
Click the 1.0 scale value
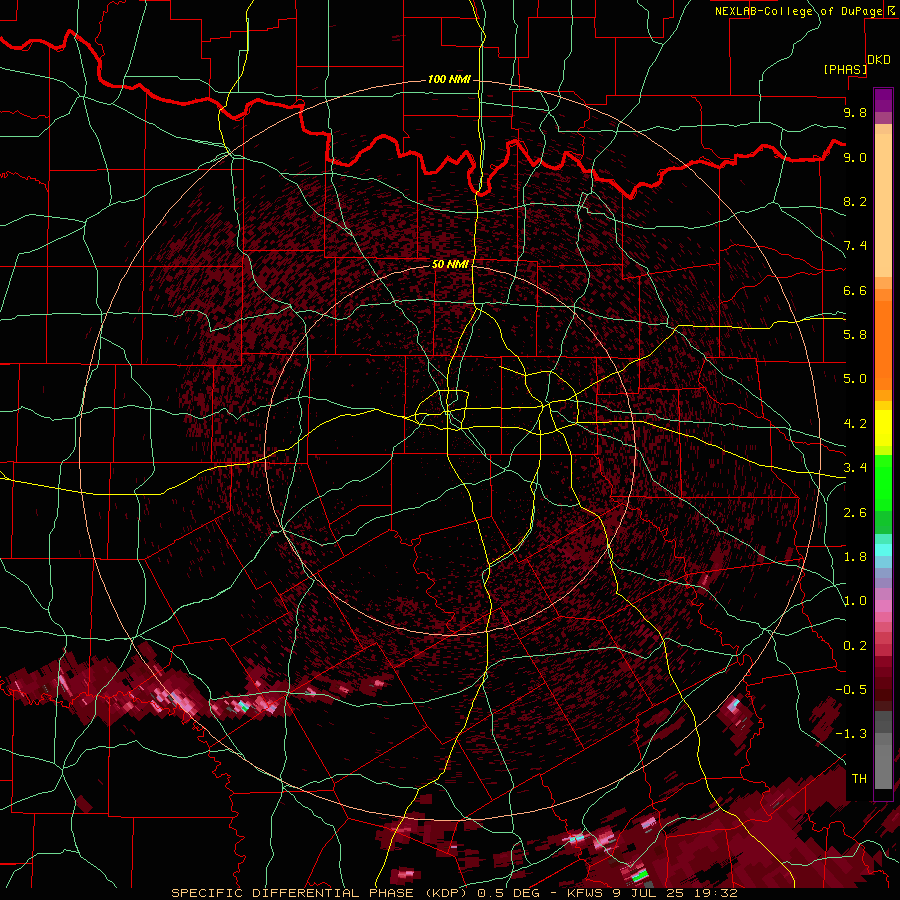855,601
